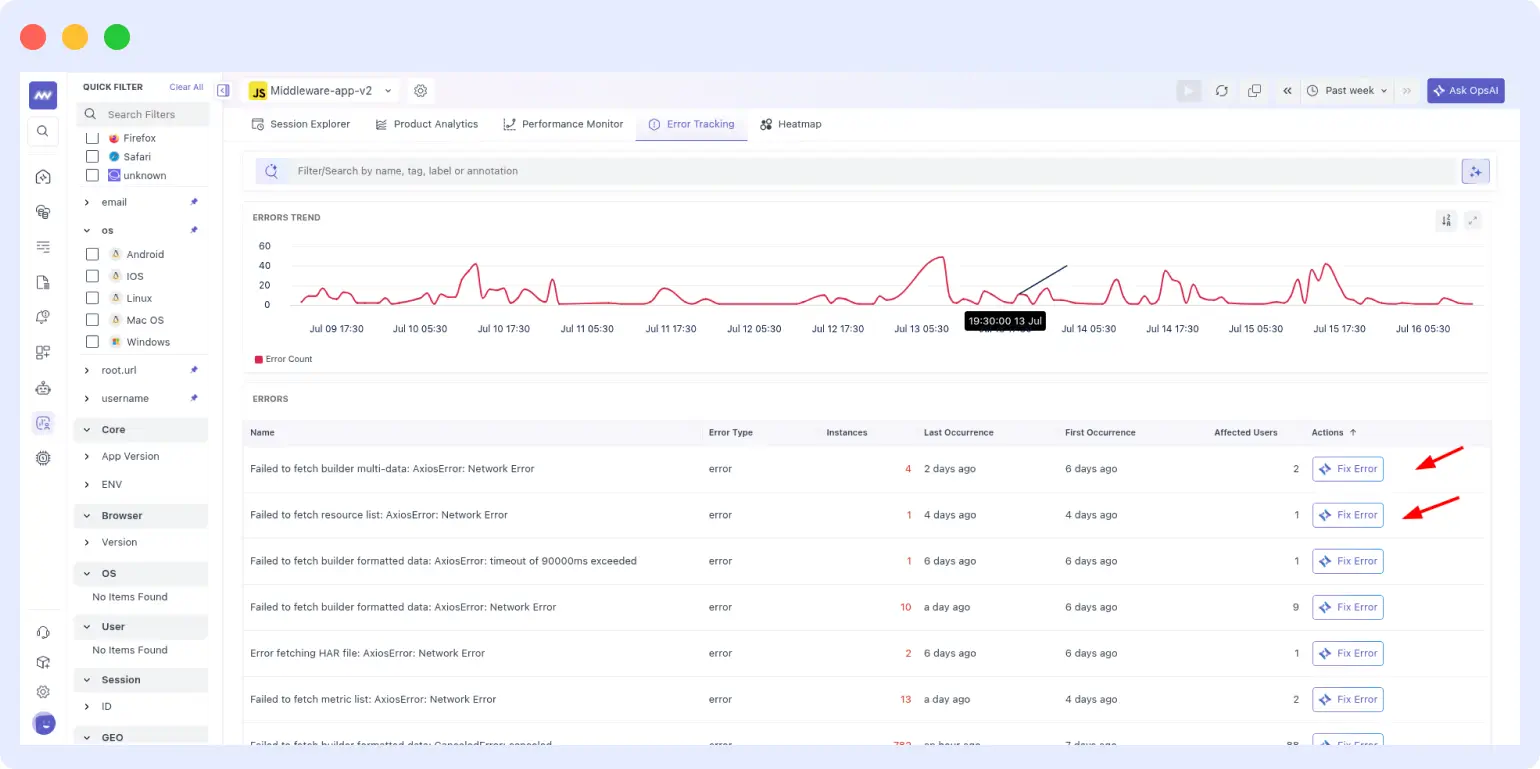Select the Error Tracking tab
The image size is (1540, 769).
691,124
